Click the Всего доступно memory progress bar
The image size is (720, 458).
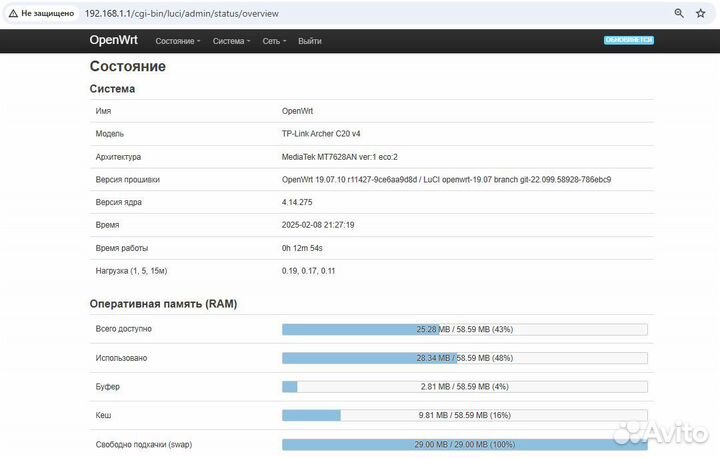coord(465,329)
